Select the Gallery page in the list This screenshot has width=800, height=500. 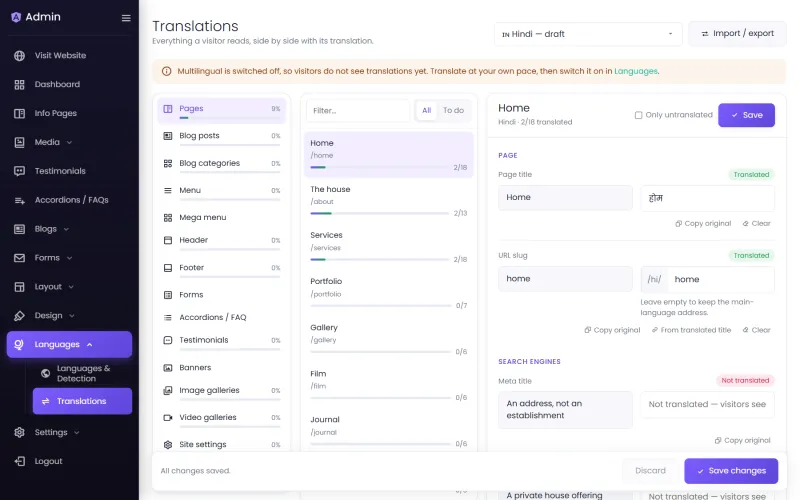388,339
